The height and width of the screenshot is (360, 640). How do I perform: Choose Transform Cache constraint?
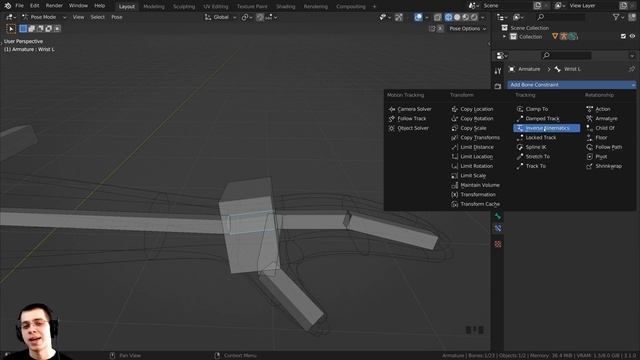[480, 204]
